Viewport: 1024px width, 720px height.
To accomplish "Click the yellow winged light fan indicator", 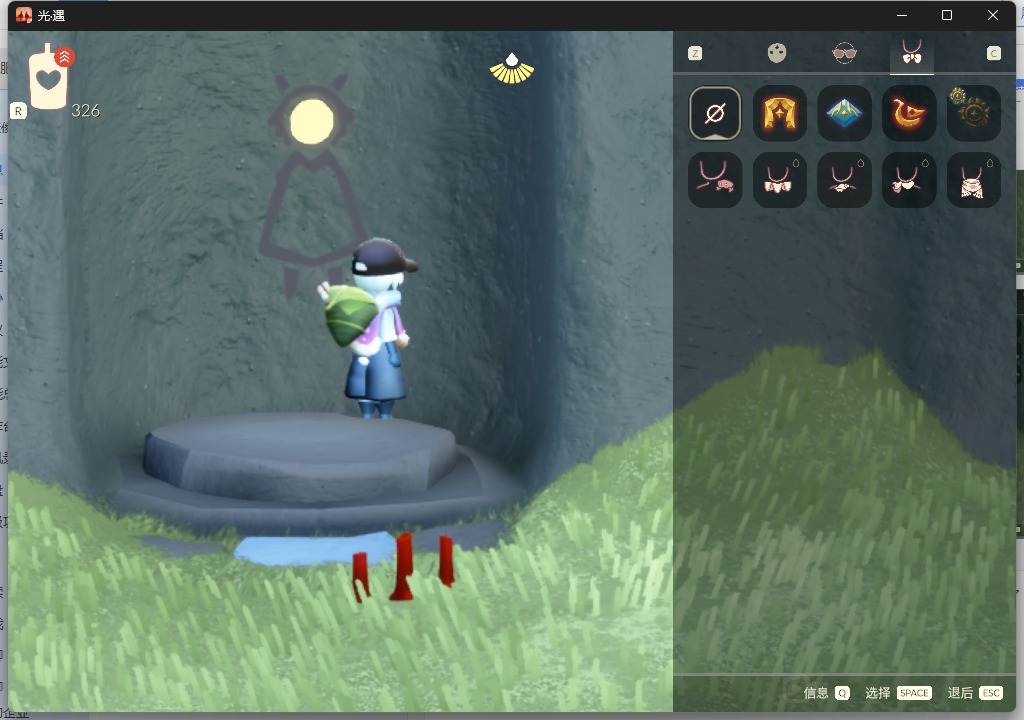I will (x=512, y=69).
